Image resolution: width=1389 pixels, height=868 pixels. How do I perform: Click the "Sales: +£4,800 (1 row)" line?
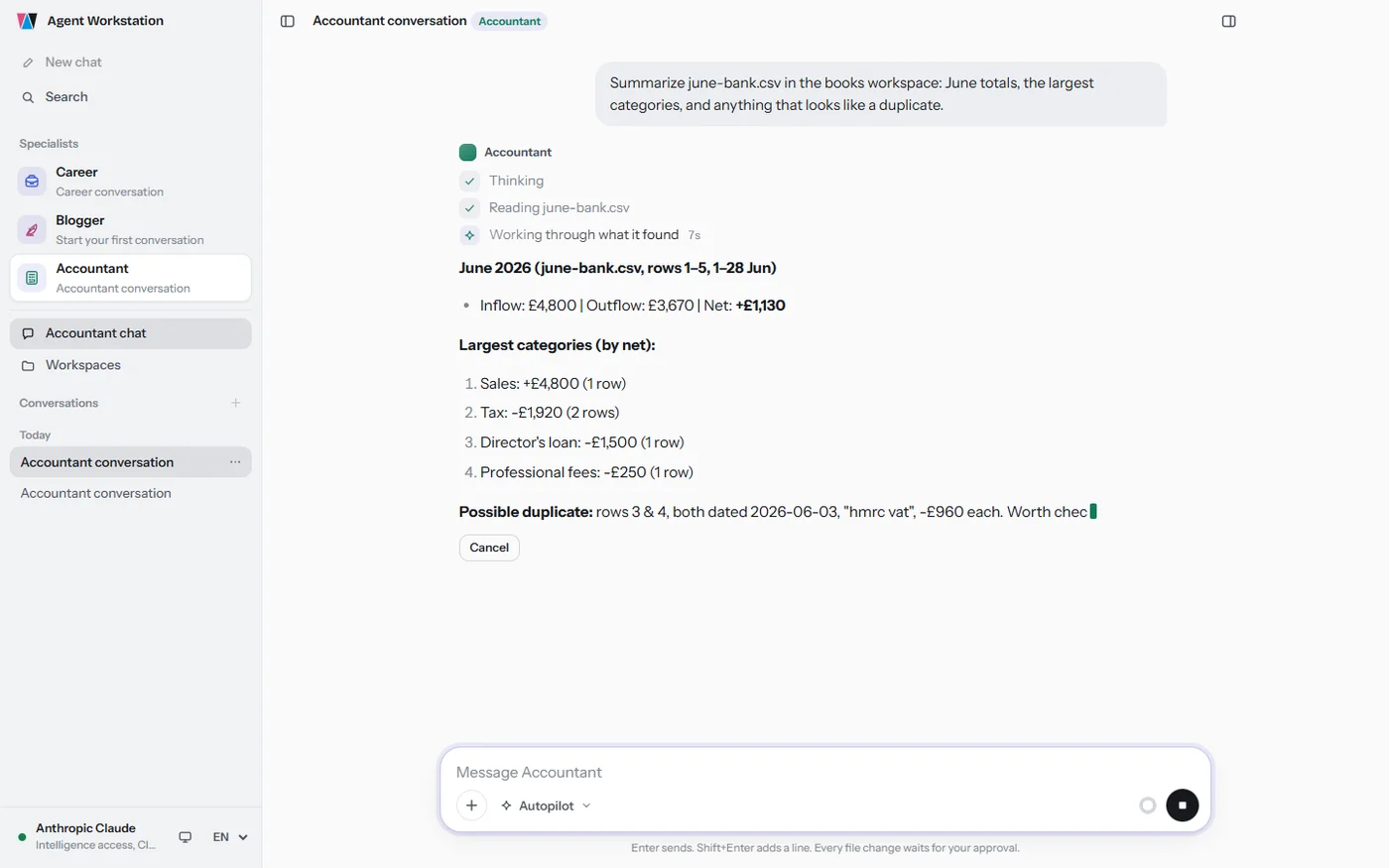(x=553, y=384)
